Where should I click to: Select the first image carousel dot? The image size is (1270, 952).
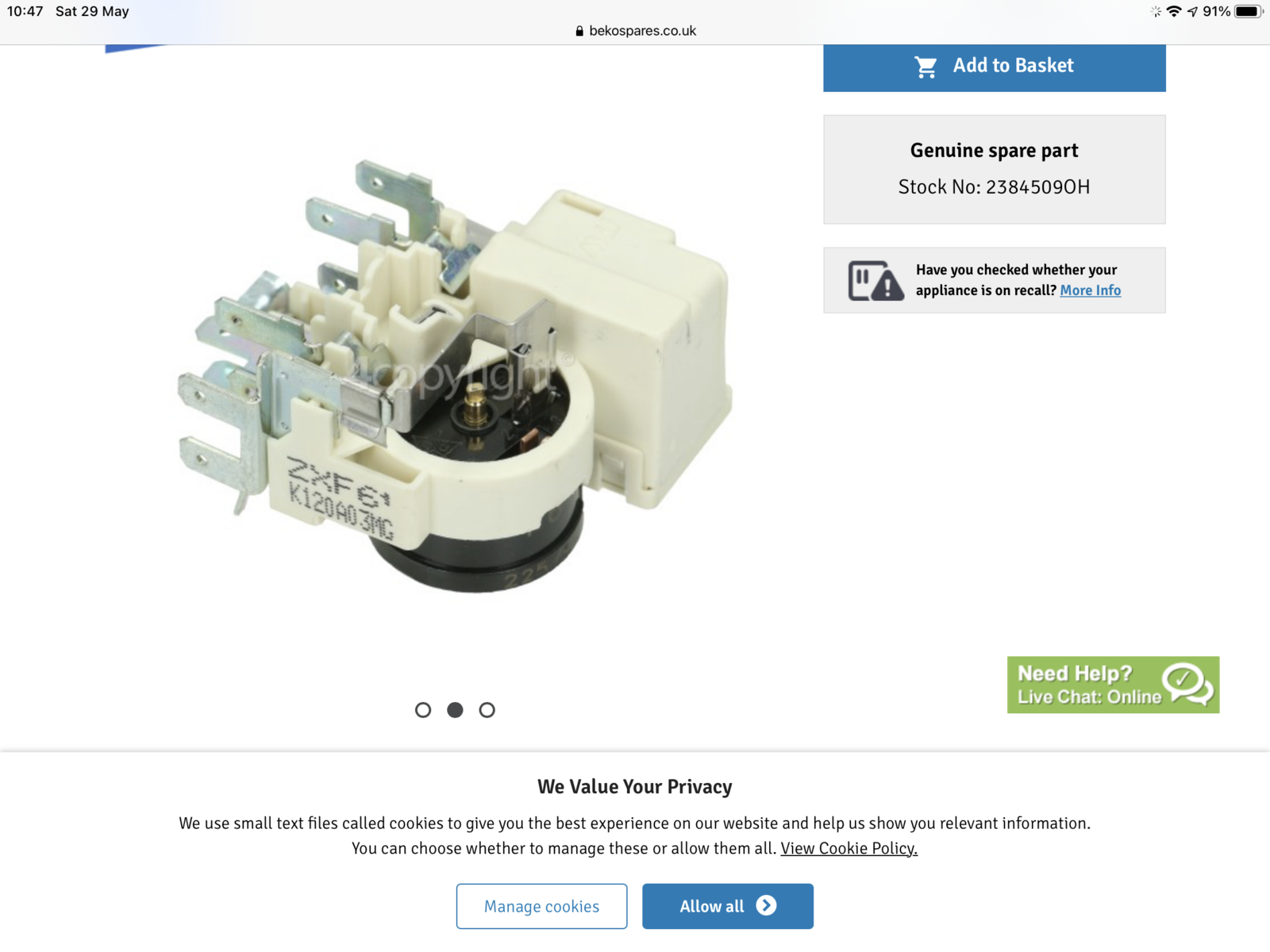click(423, 710)
